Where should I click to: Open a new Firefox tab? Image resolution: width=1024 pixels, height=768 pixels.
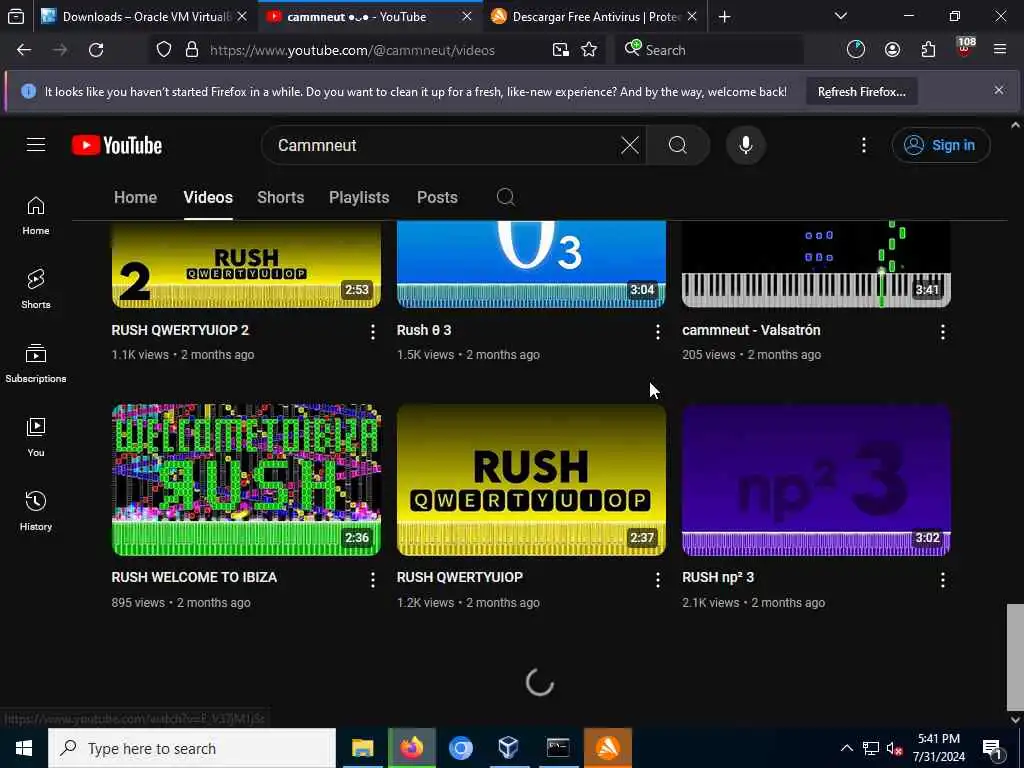point(724,17)
